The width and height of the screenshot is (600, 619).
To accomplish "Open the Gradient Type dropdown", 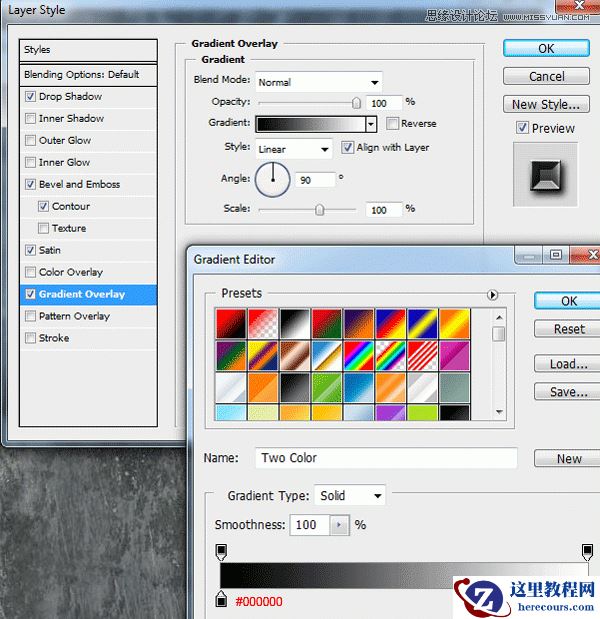I will pyautogui.click(x=350, y=495).
